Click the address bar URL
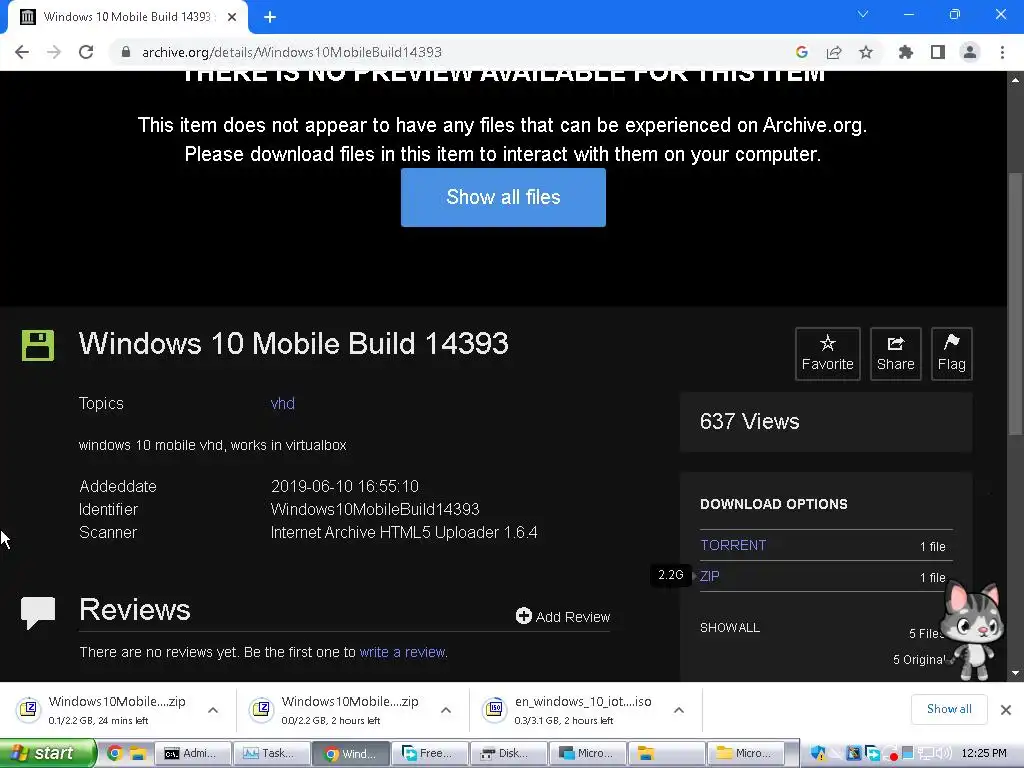 (x=292, y=52)
